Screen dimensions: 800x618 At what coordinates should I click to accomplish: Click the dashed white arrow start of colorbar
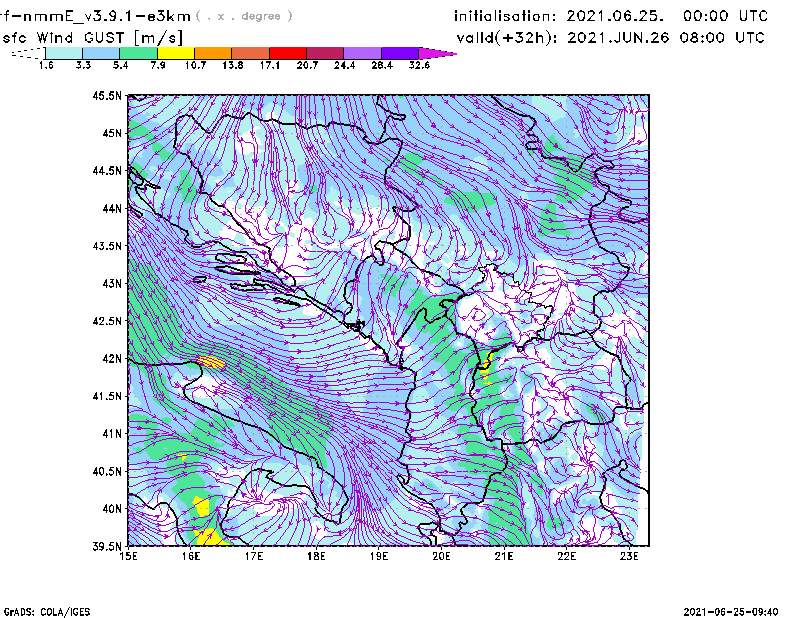point(28,53)
